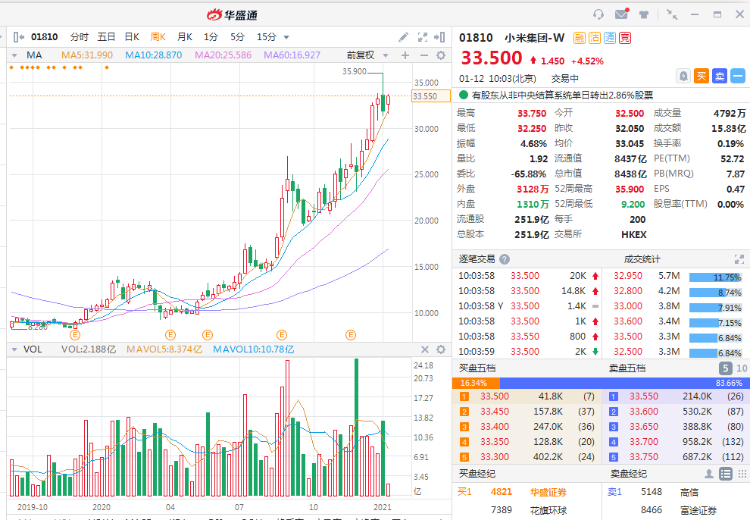Click MAVOL5:8.374亿 indicator label
Screen dimensions: 750x520
pos(164,349)
